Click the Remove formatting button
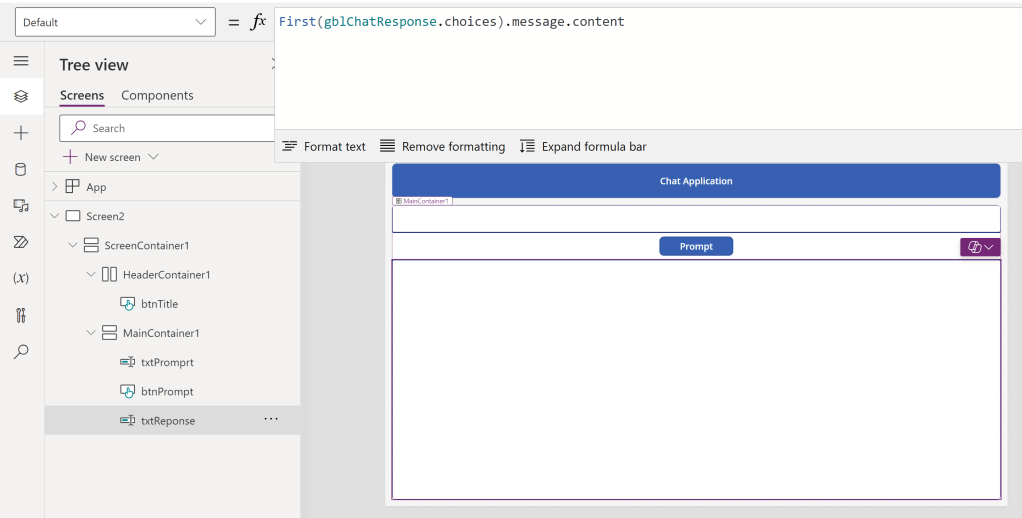The height and width of the screenshot is (518, 1022). (443, 147)
